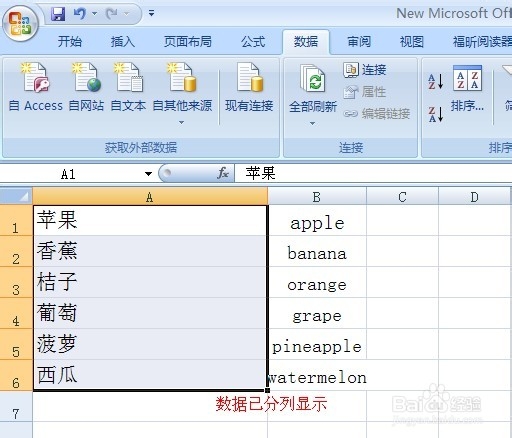Select column C header
The width and height of the screenshot is (512, 438).
(x=402, y=197)
